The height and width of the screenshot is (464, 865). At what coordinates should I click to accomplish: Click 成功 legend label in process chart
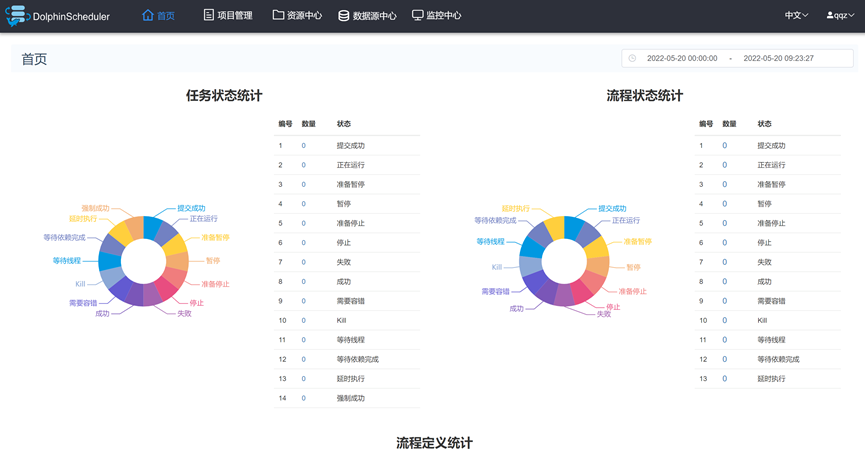pos(516,308)
